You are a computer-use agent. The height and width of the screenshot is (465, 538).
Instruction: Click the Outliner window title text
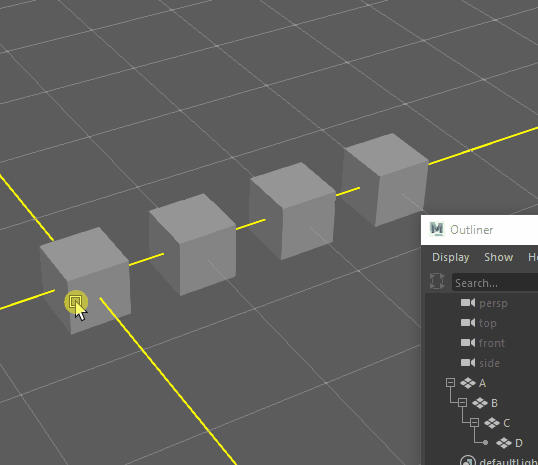pos(471,230)
